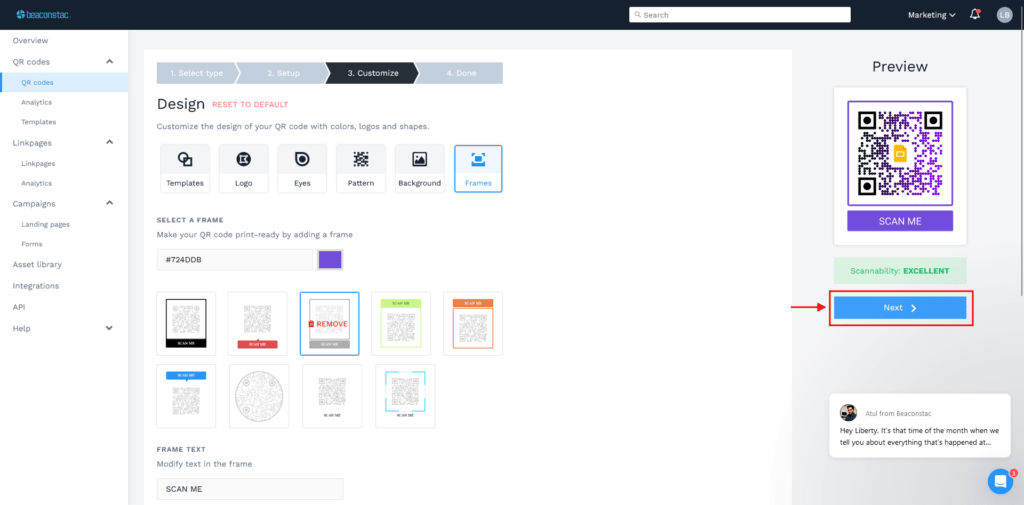Screen dimensions: 1024x505
Task: Click the frame color hex input field
Action: pyautogui.click(x=234, y=259)
